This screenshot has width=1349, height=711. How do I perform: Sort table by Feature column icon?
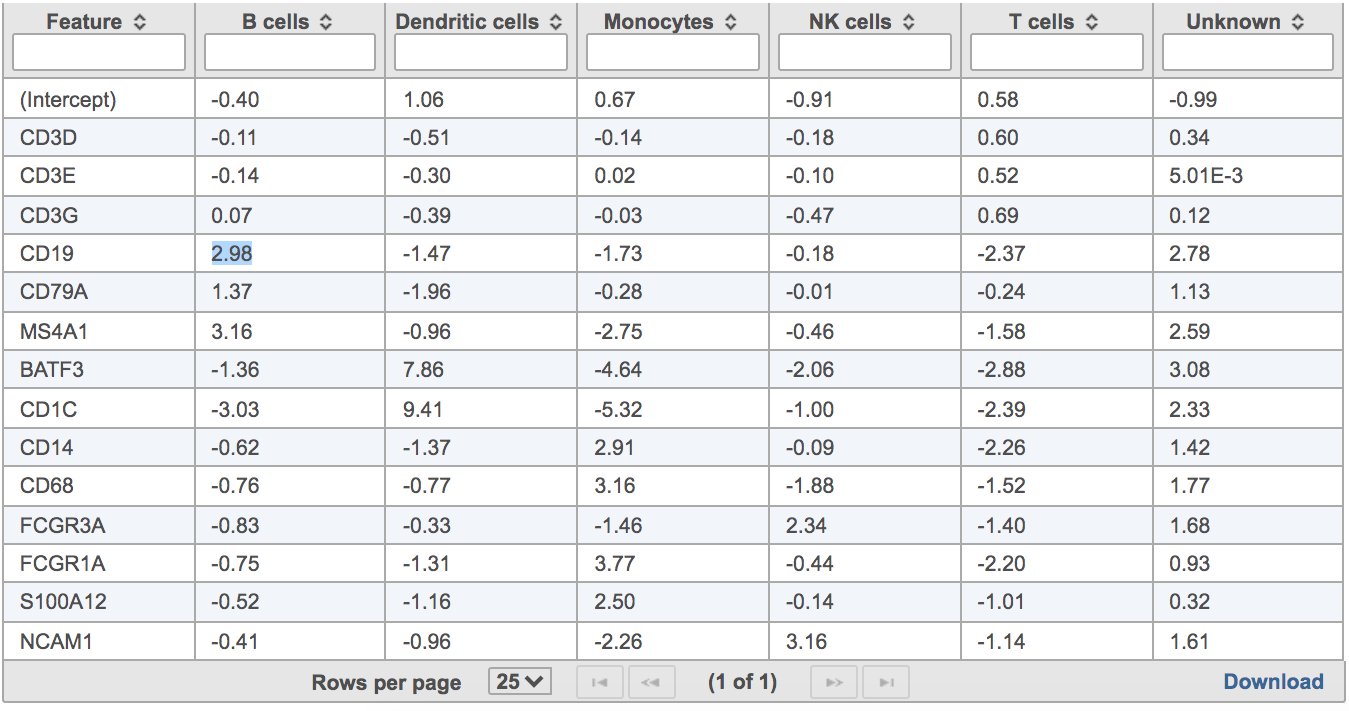pos(139,22)
